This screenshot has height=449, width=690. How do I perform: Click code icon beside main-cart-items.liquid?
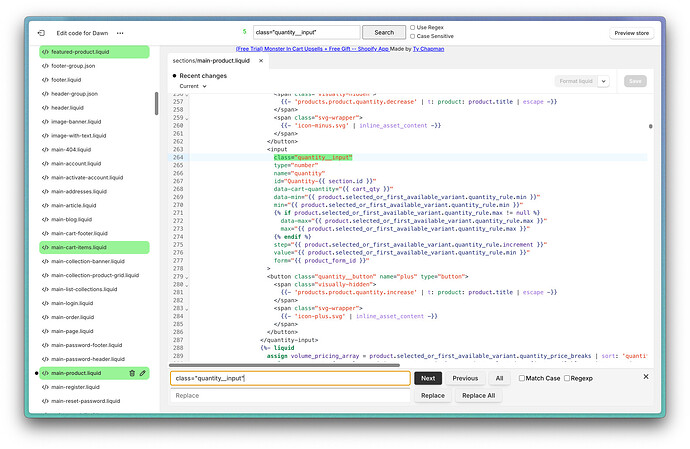click(45, 247)
